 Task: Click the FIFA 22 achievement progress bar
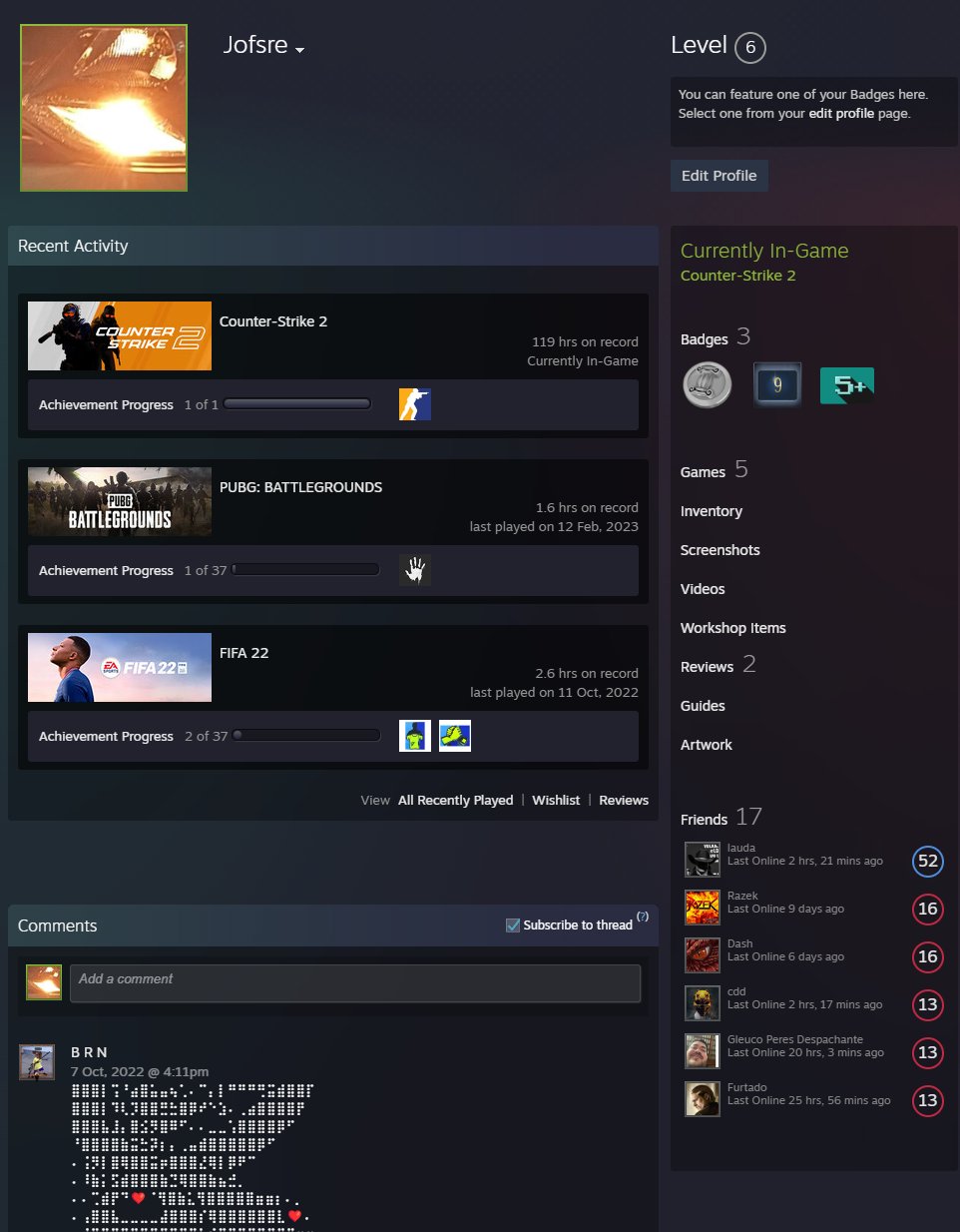[x=306, y=736]
